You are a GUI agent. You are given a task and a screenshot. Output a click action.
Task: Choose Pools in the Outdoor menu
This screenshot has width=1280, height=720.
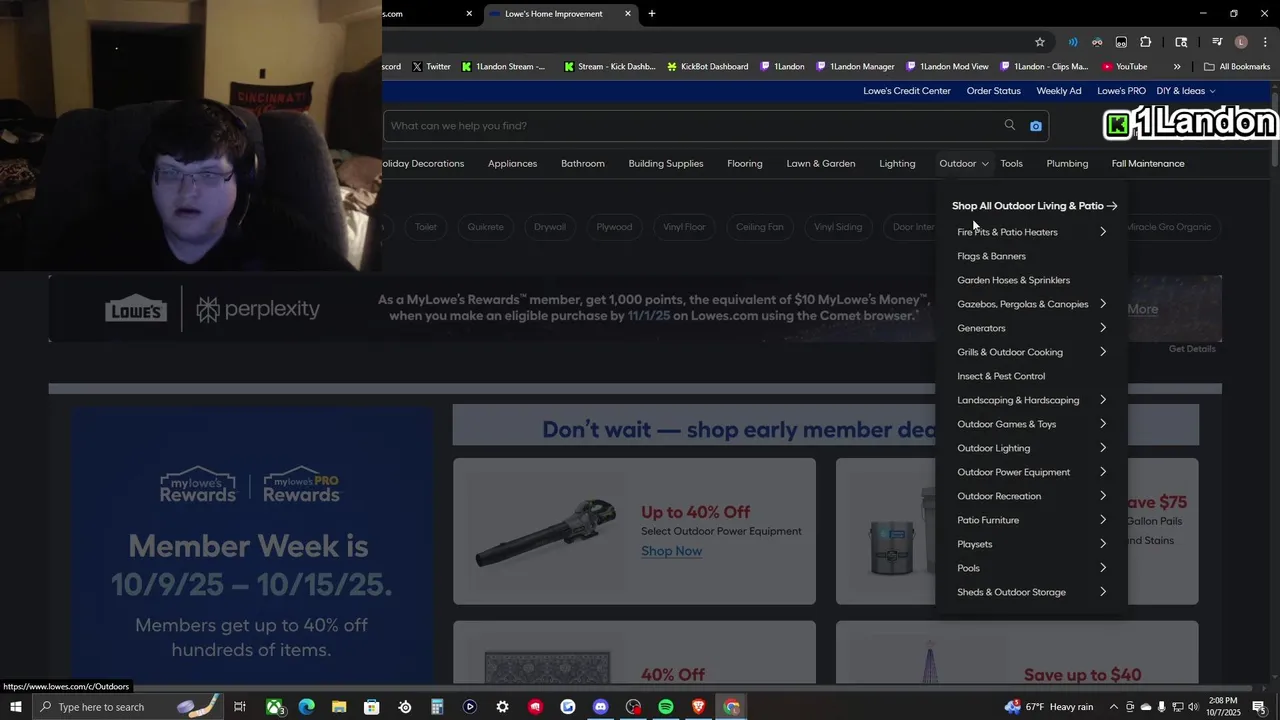968,568
